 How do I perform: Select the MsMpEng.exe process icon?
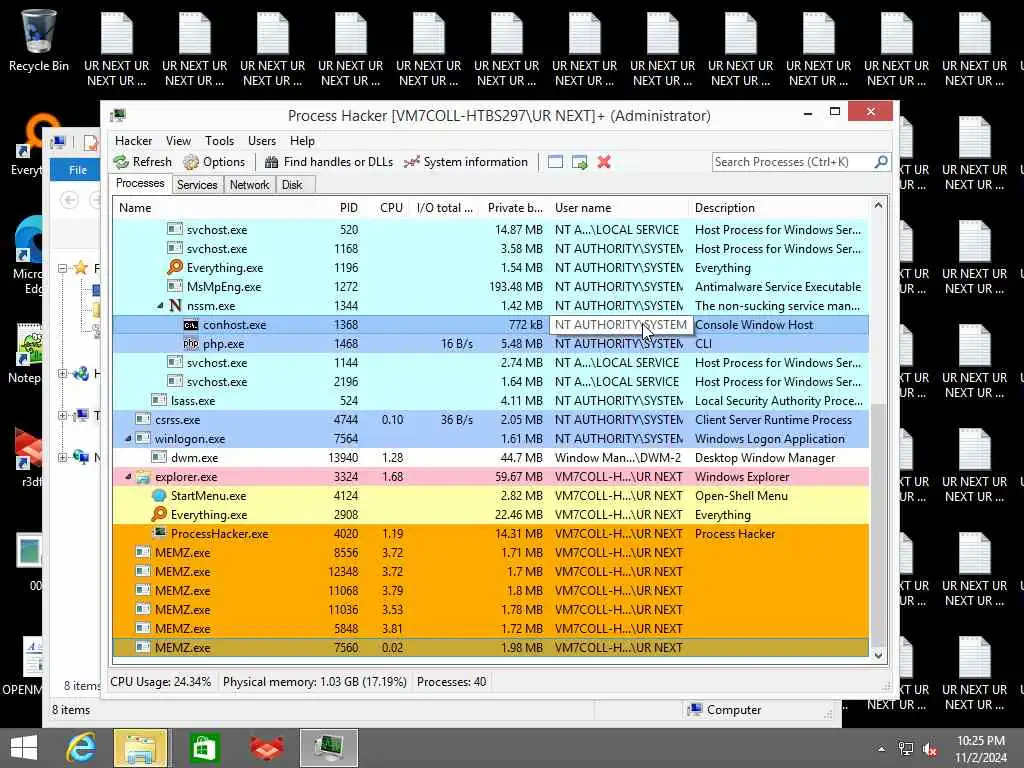[174, 286]
